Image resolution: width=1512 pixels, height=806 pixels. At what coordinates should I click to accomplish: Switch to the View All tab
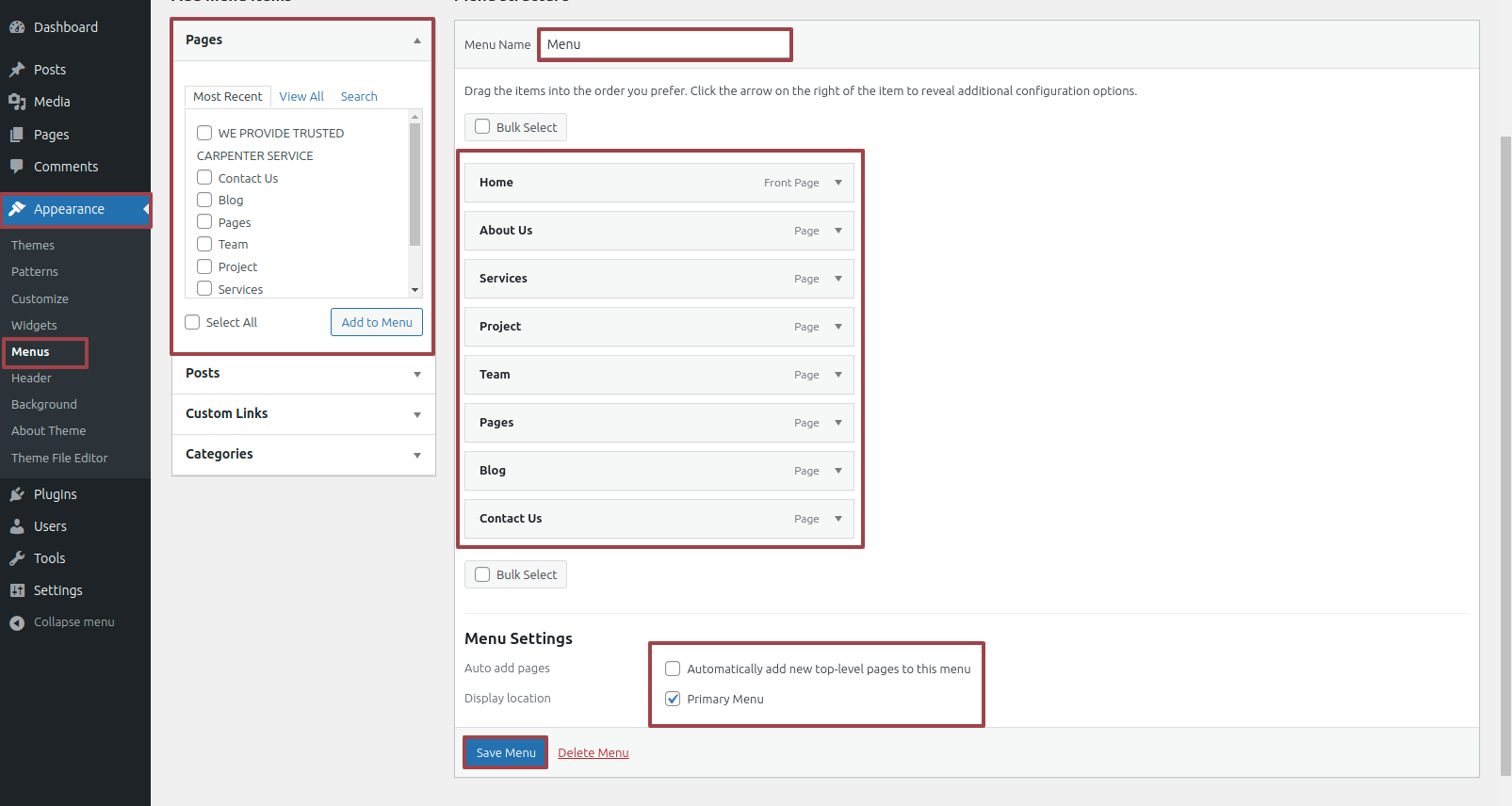pyautogui.click(x=301, y=97)
